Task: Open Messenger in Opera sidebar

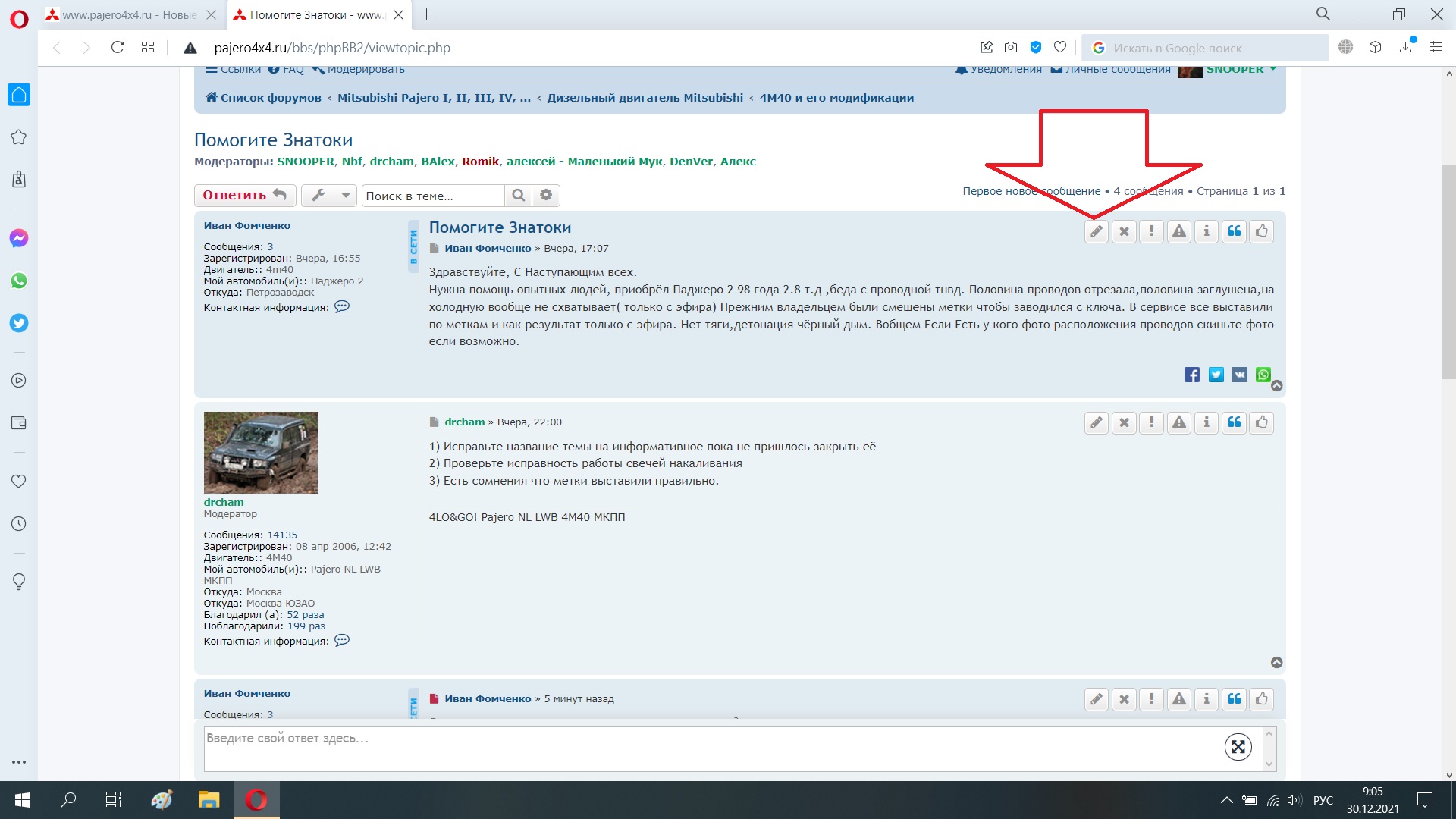Action: tap(19, 238)
